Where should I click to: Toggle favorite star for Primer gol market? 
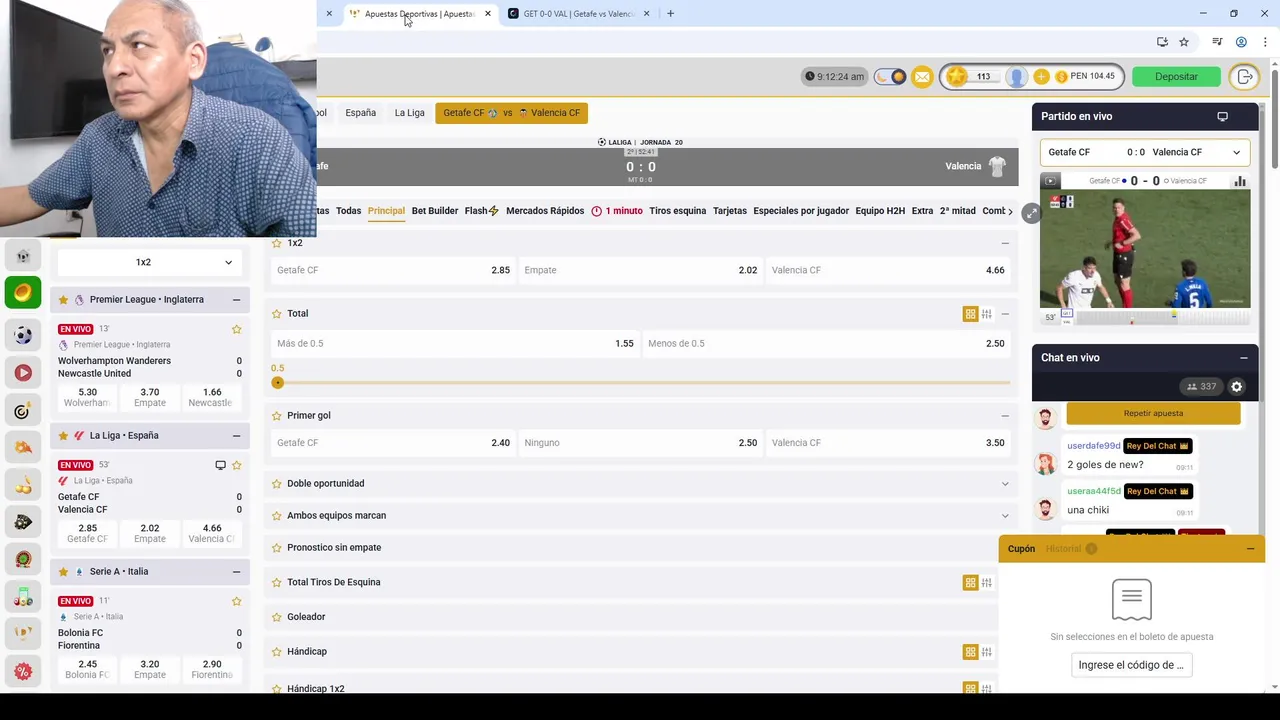click(x=276, y=415)
